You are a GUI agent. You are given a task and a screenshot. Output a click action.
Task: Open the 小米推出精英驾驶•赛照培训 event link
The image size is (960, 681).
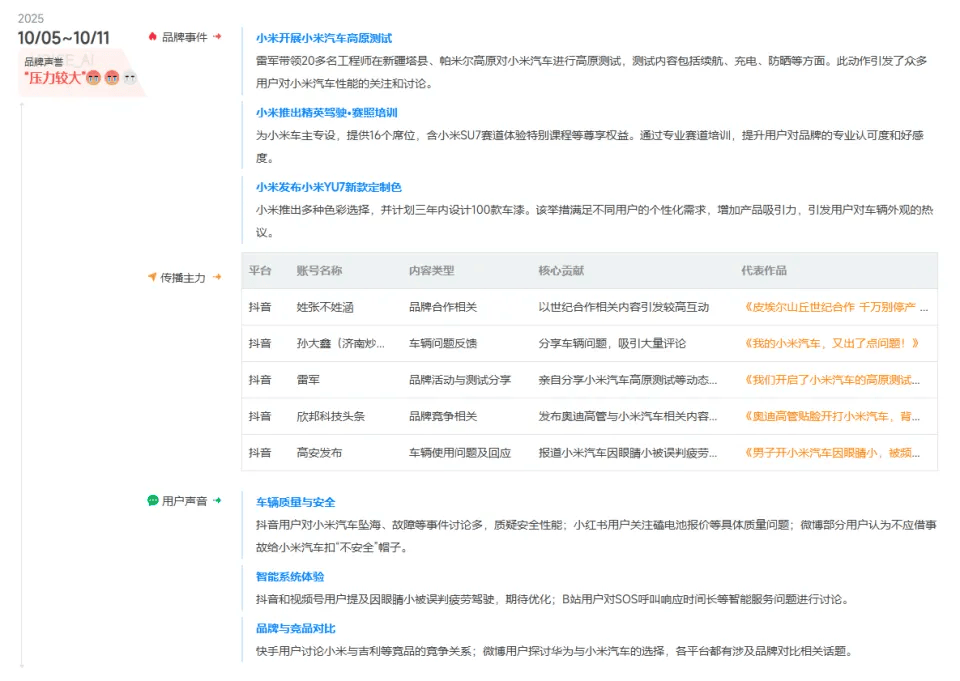[326, 113]
